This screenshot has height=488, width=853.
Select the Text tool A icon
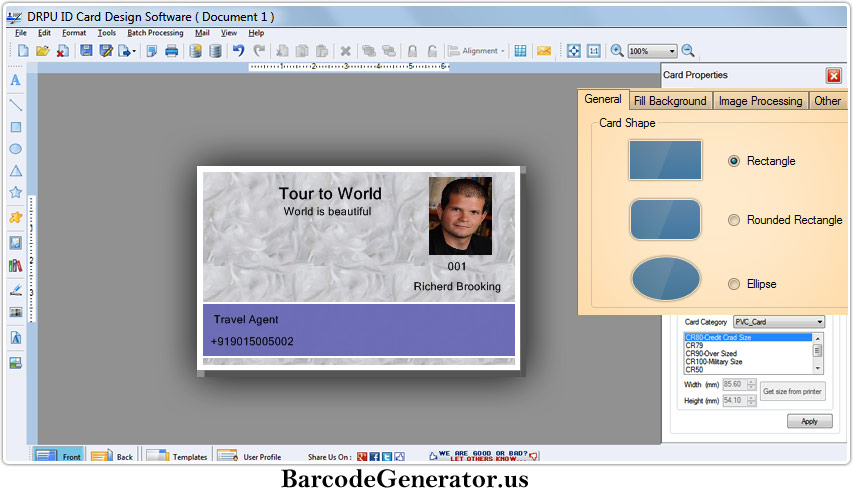pos(16,80)
